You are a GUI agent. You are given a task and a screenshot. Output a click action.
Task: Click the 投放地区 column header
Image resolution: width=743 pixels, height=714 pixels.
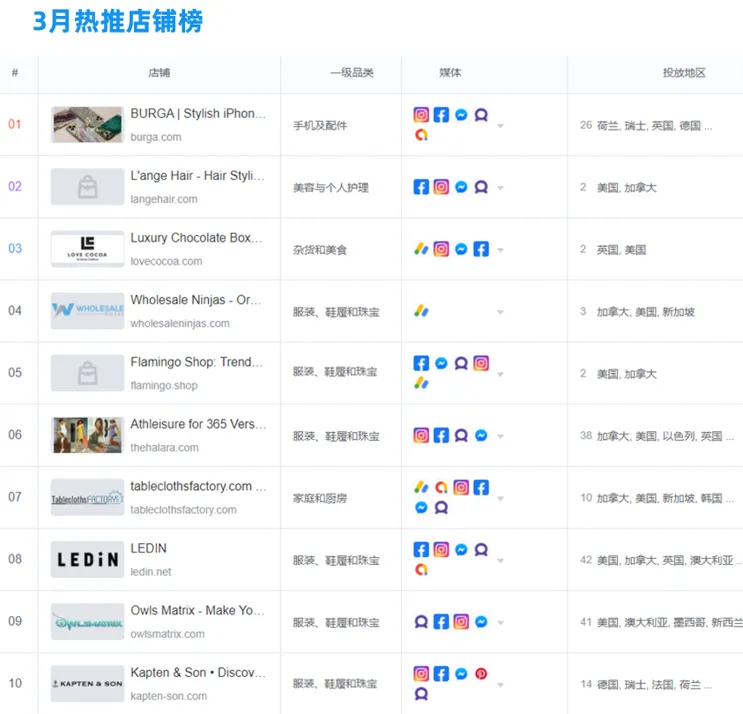coord(684,72)
